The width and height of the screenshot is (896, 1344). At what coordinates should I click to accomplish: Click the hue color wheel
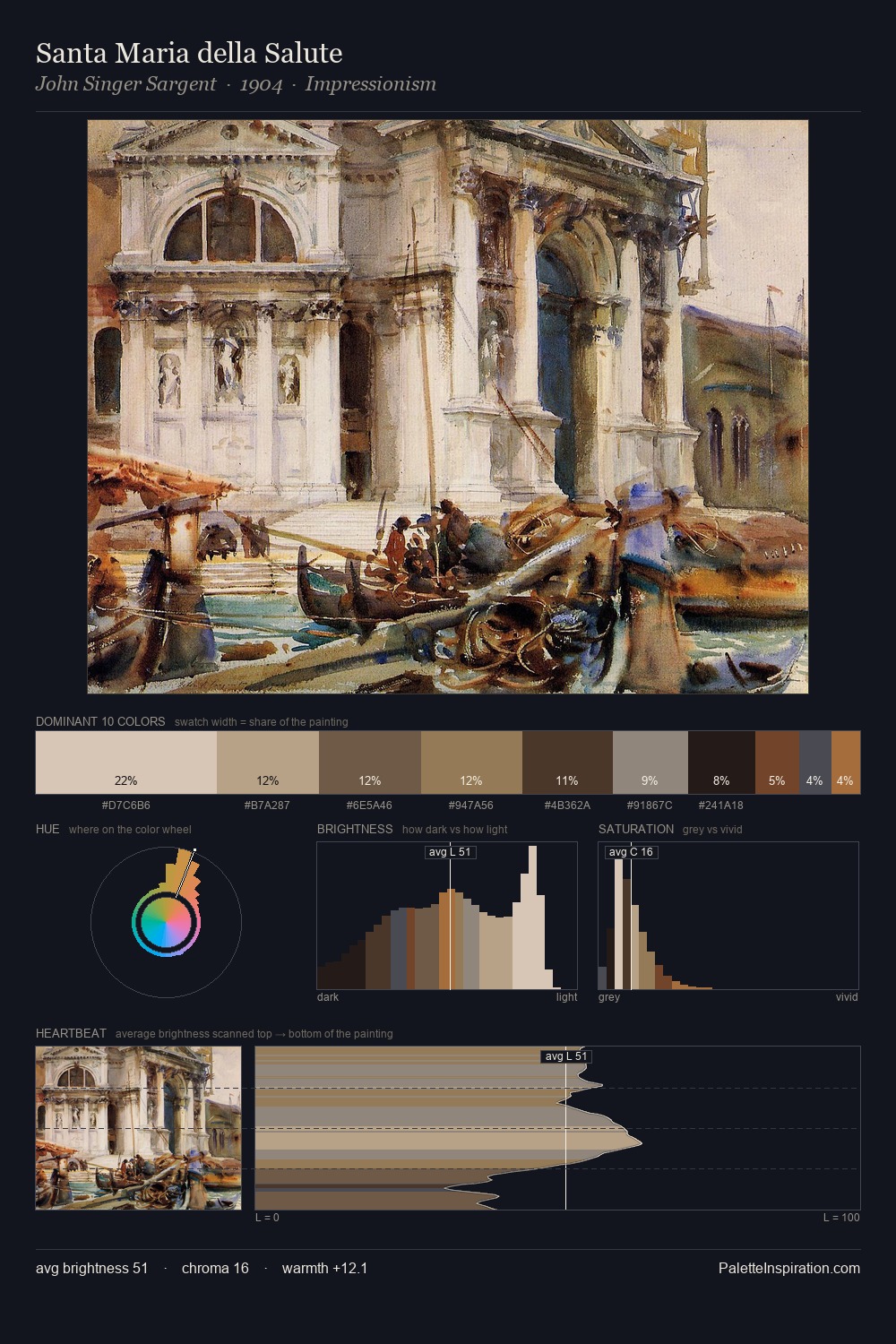coord(166,922)
